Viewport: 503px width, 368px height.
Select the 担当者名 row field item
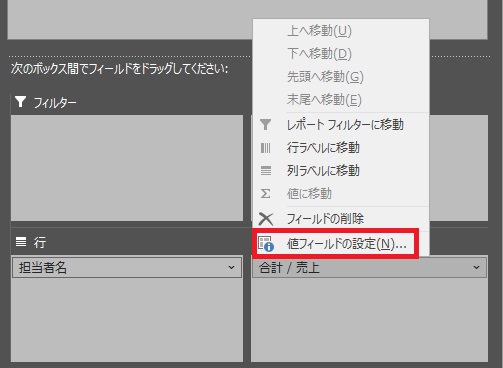pyautogui.click(x=127, y=267)
